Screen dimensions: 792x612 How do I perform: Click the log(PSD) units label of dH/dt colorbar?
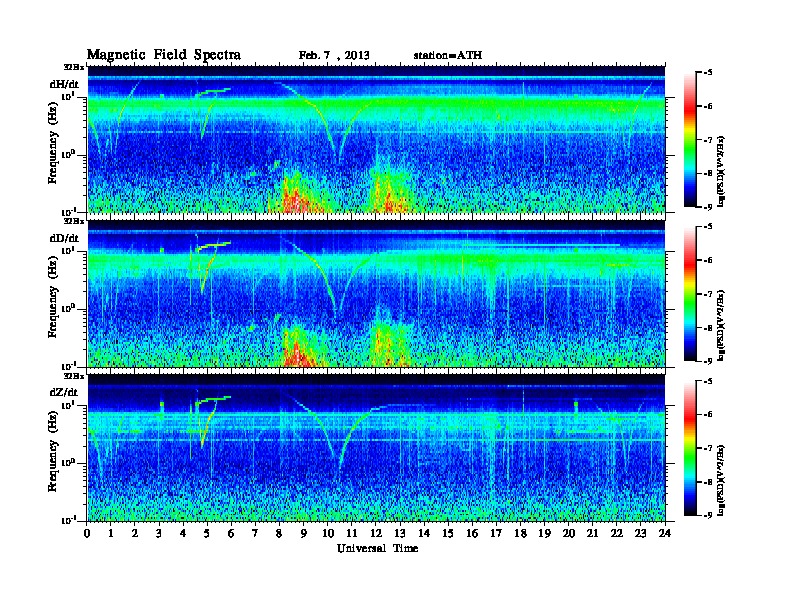723,171
